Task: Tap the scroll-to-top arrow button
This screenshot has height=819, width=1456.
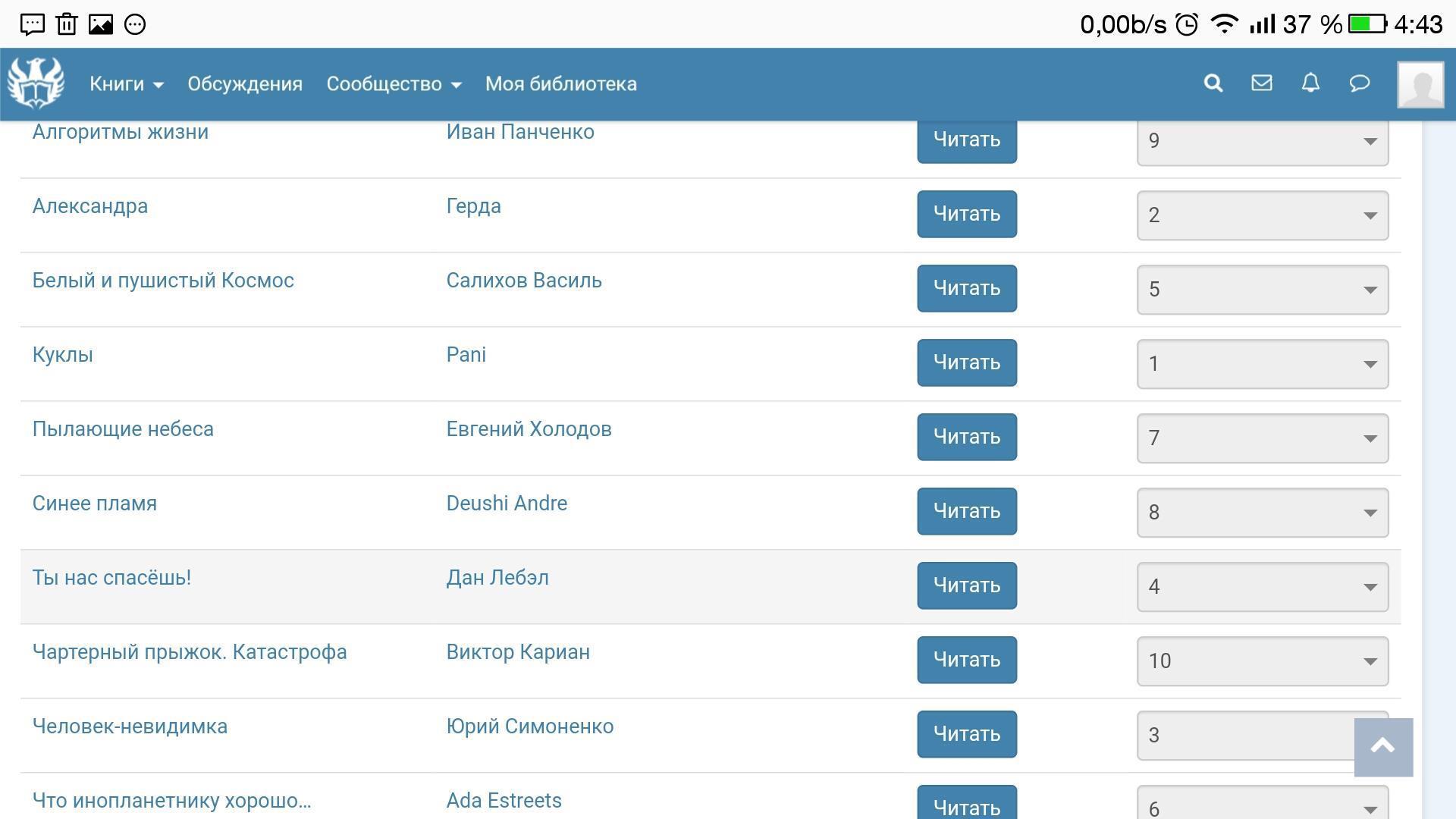Action: [x=1383, y=747]
